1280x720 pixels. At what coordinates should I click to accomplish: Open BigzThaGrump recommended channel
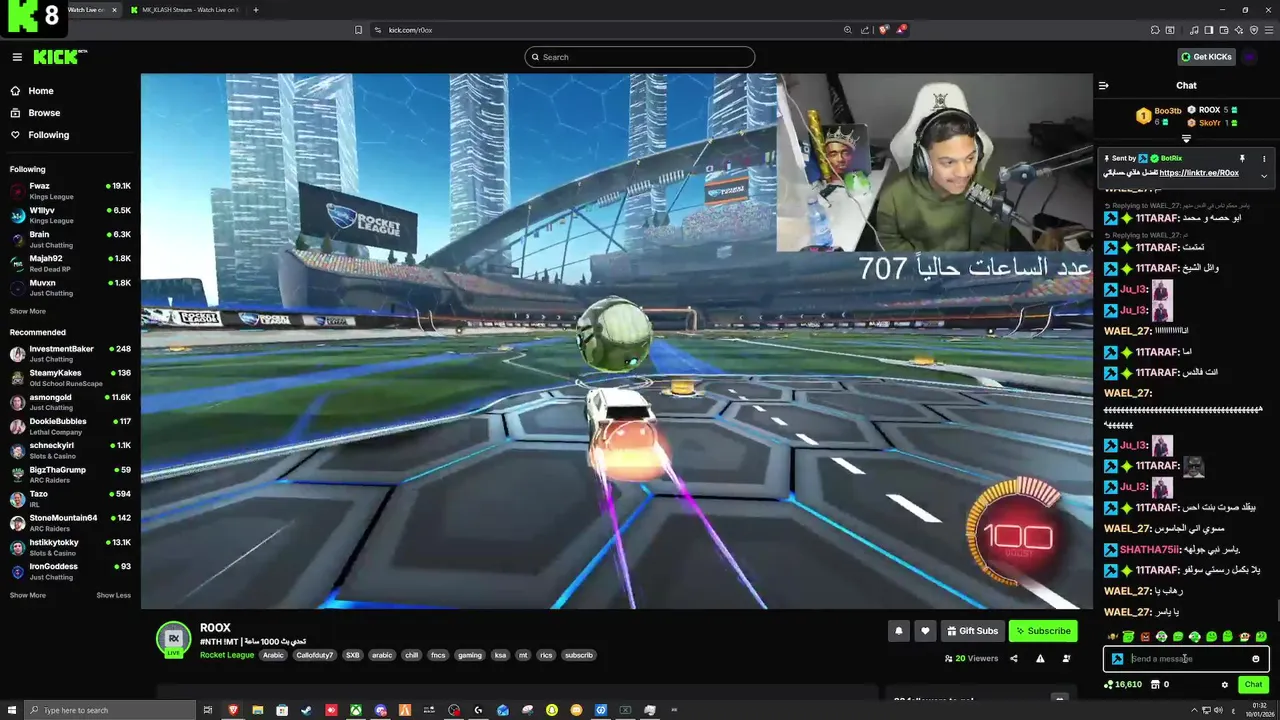tap(70, 474)
